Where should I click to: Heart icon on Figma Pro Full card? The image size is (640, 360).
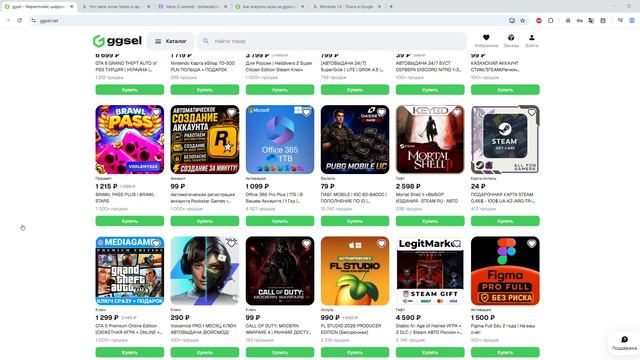[531, 244]
